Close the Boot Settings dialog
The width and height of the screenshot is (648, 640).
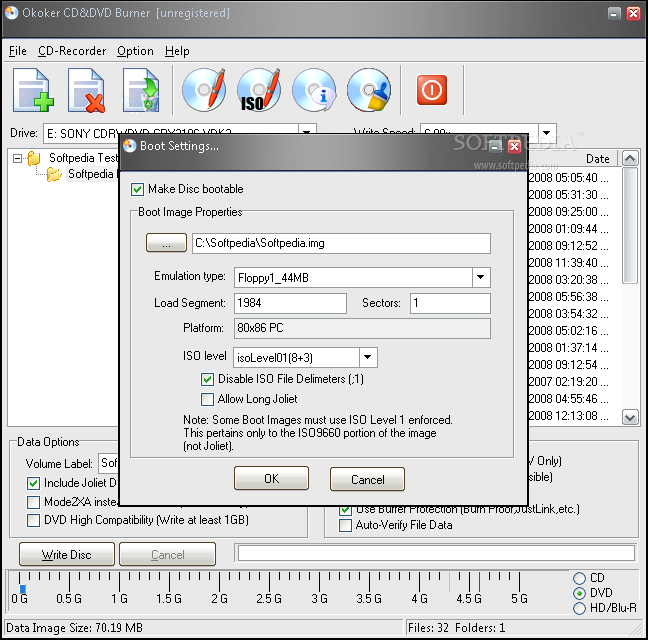[x=515, y=146]
